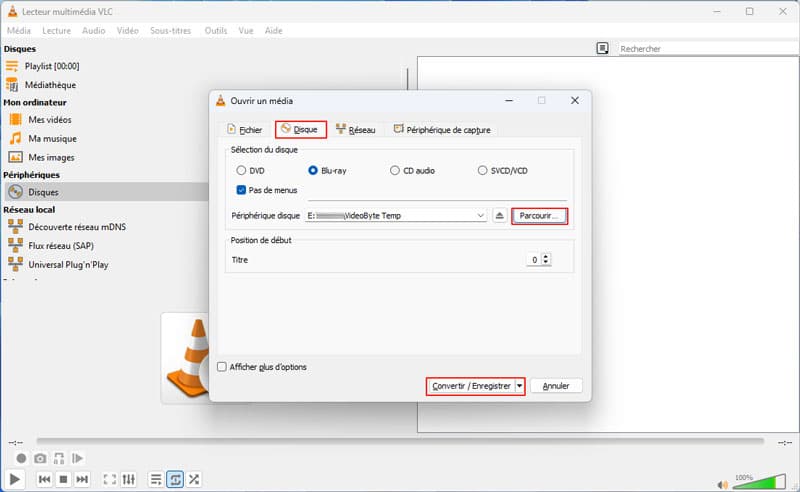The image size is (800, 492).
Task: Select the SVCD/VCD radio button
Action: [x=482, y=170]
